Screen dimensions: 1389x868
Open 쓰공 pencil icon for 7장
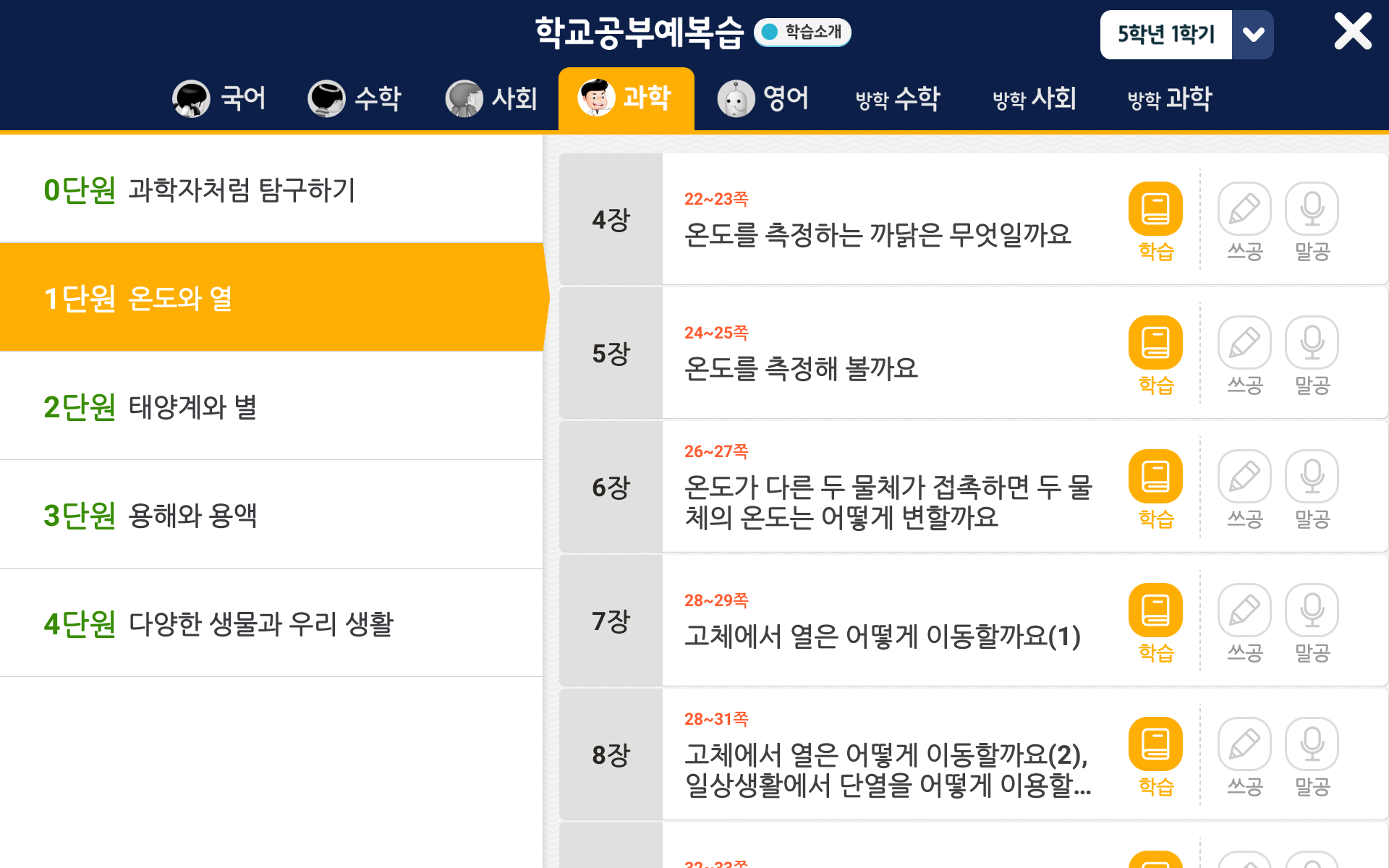1244,610
